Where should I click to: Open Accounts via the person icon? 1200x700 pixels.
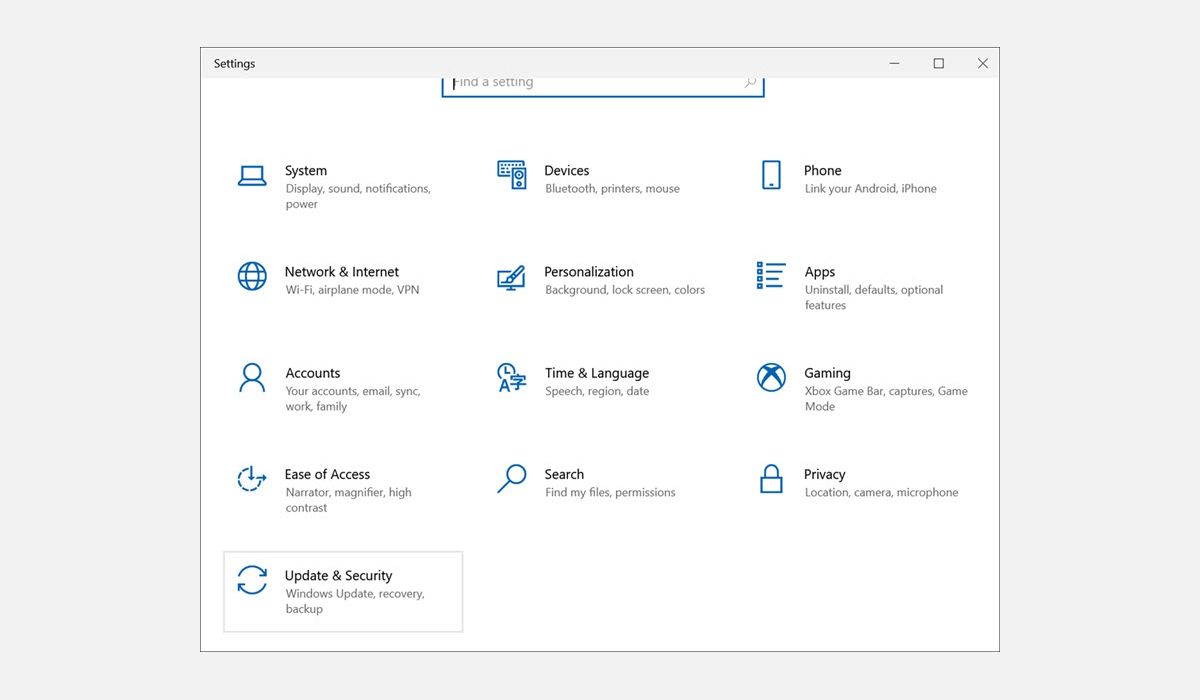252,378
